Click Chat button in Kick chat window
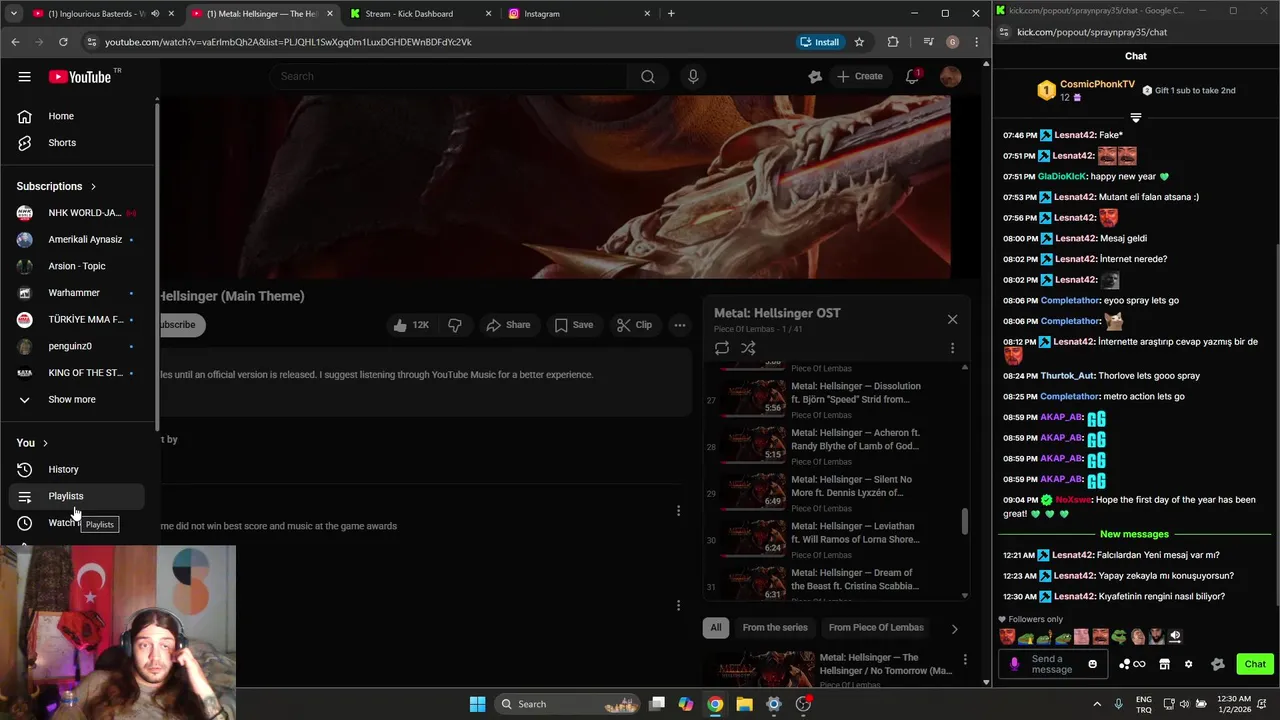This screenshot has width=1280, height=720. click(x=1255, y=664)
